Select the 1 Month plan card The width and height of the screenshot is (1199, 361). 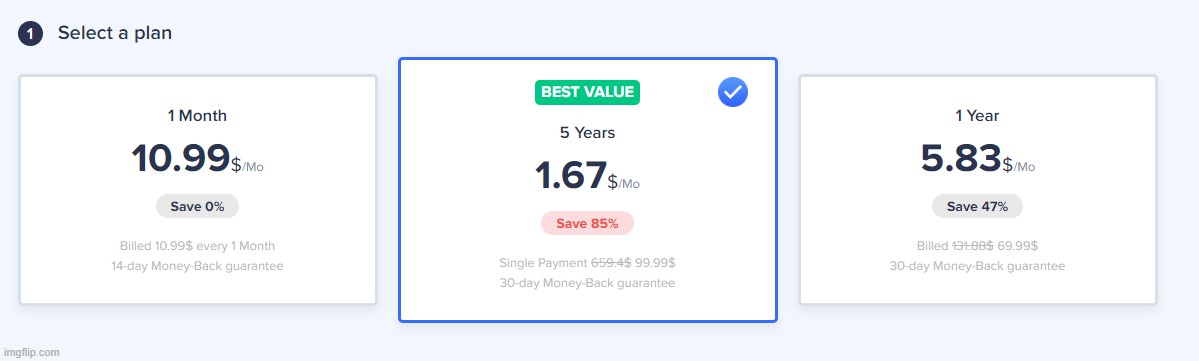coord(198,190)
